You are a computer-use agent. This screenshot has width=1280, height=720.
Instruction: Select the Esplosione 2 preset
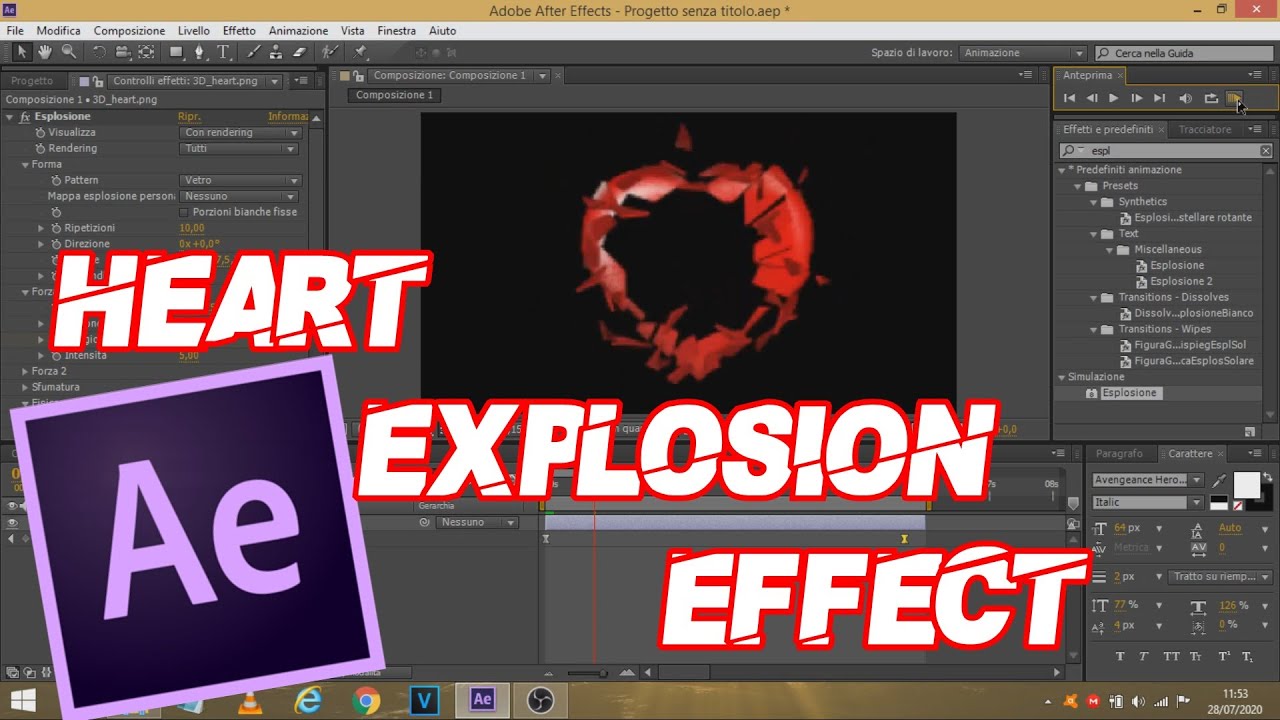[x=1181, y=281]
